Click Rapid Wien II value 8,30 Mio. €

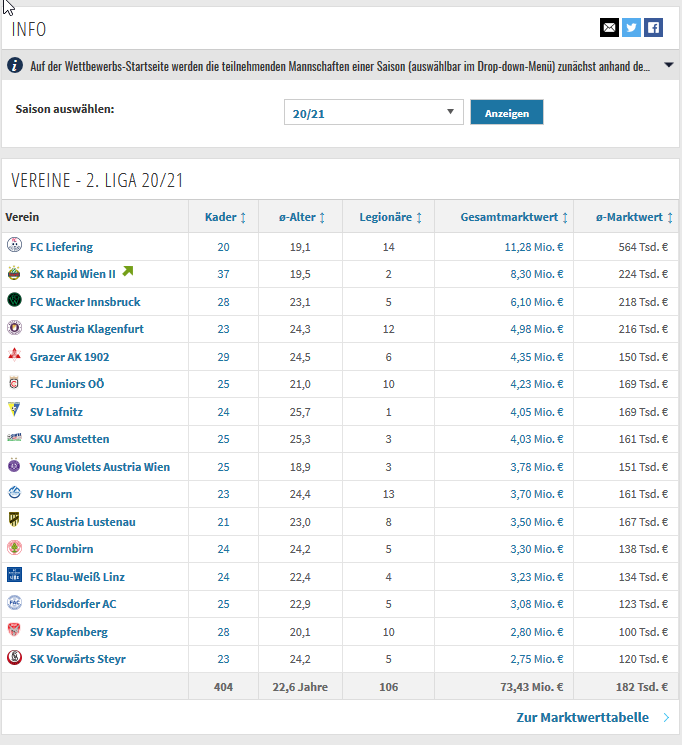point(537,274)
